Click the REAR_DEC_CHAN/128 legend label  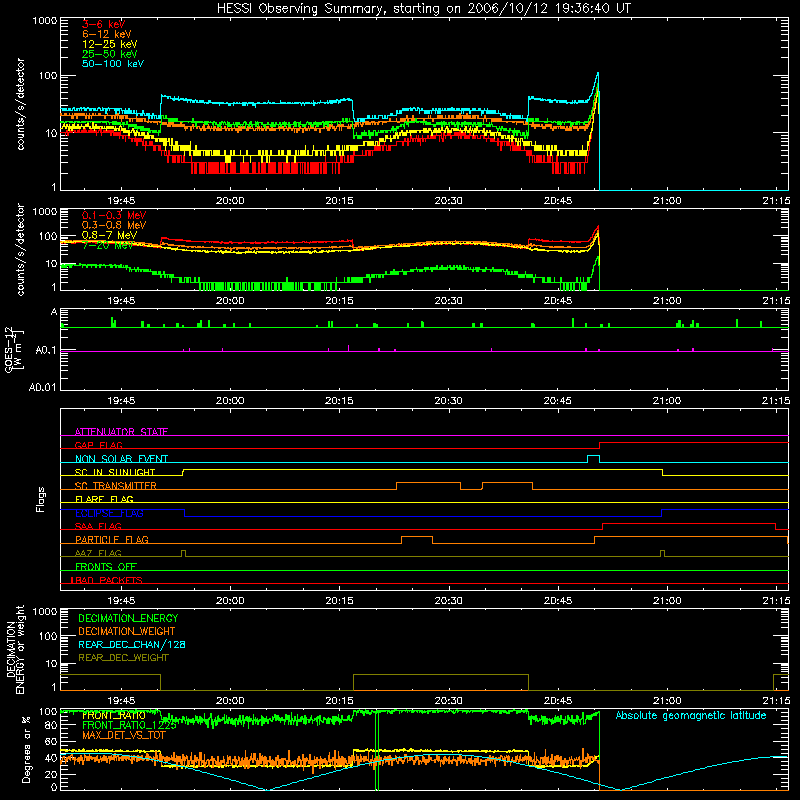coord(132,644)
